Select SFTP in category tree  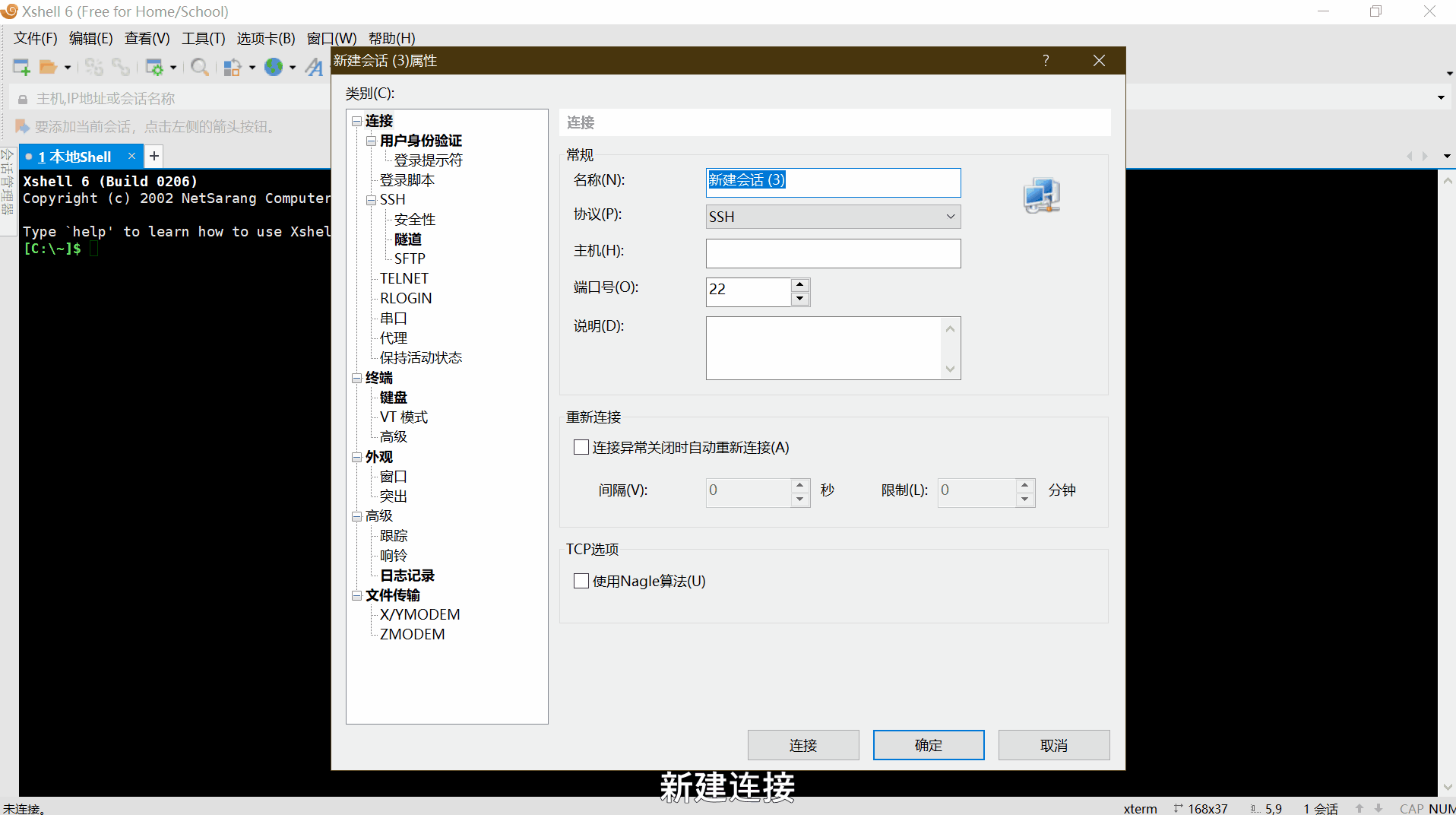(410, 259)
